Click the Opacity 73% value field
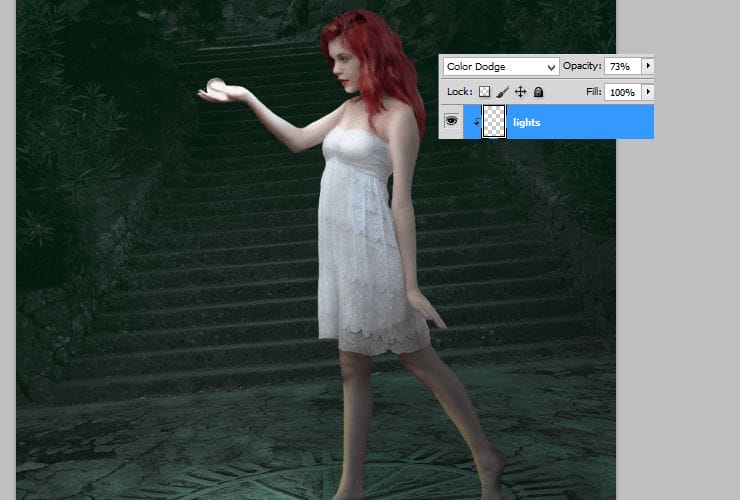The image size is (740, 500). click(622, 67)
